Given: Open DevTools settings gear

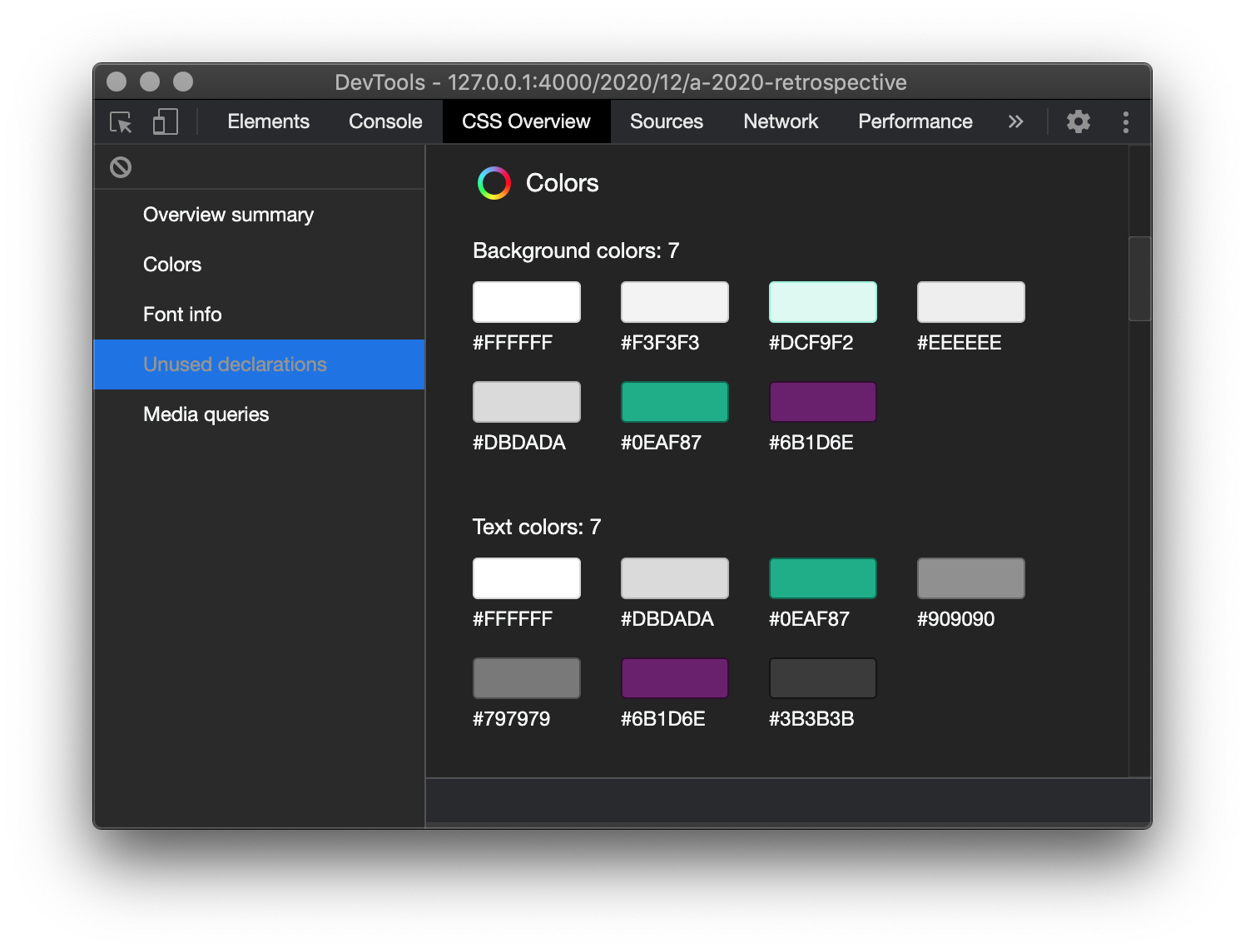Looking at the screenshot, I should click(x=1078, y=122).
